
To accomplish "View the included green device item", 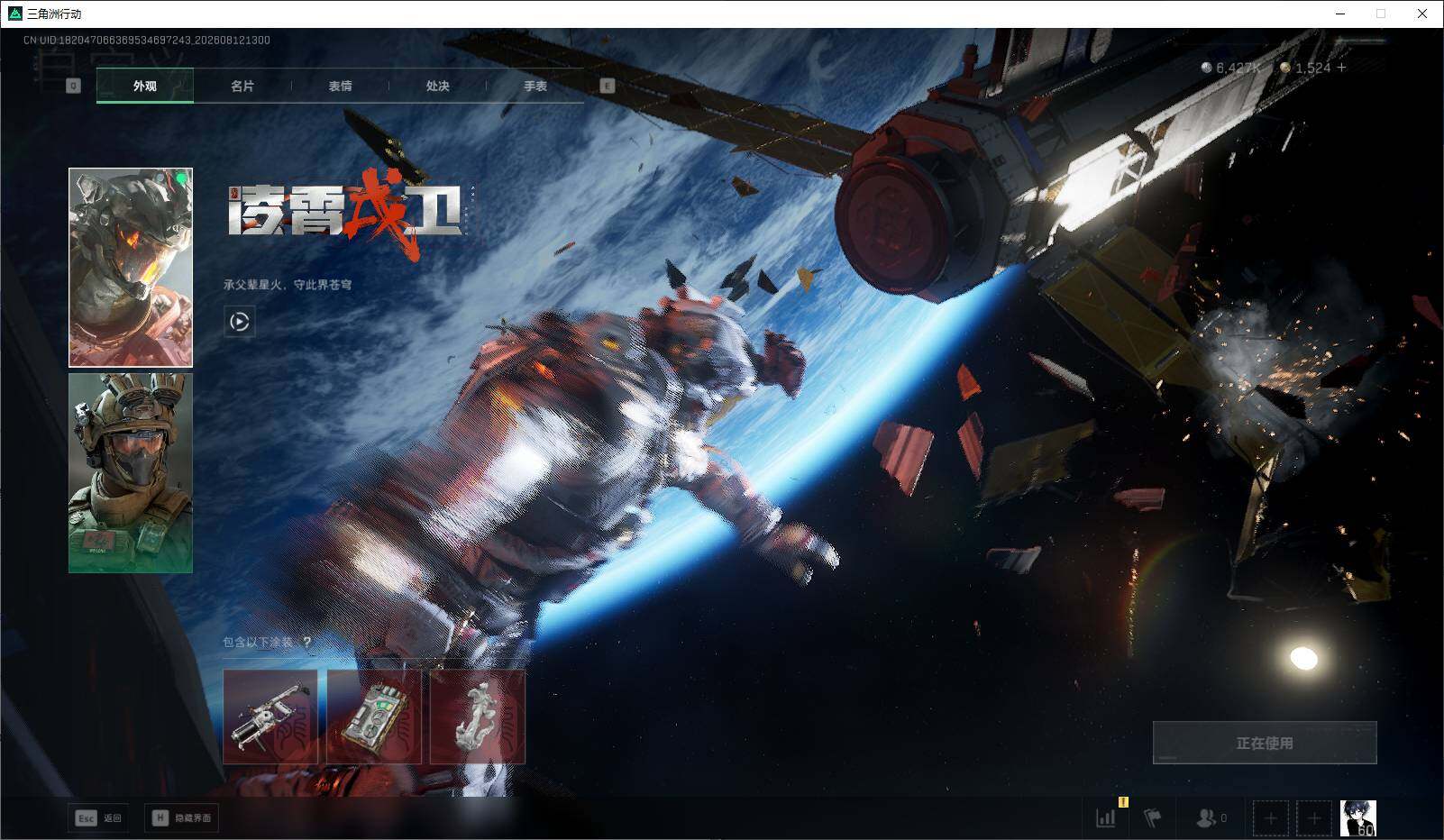I will coord(374,717).
